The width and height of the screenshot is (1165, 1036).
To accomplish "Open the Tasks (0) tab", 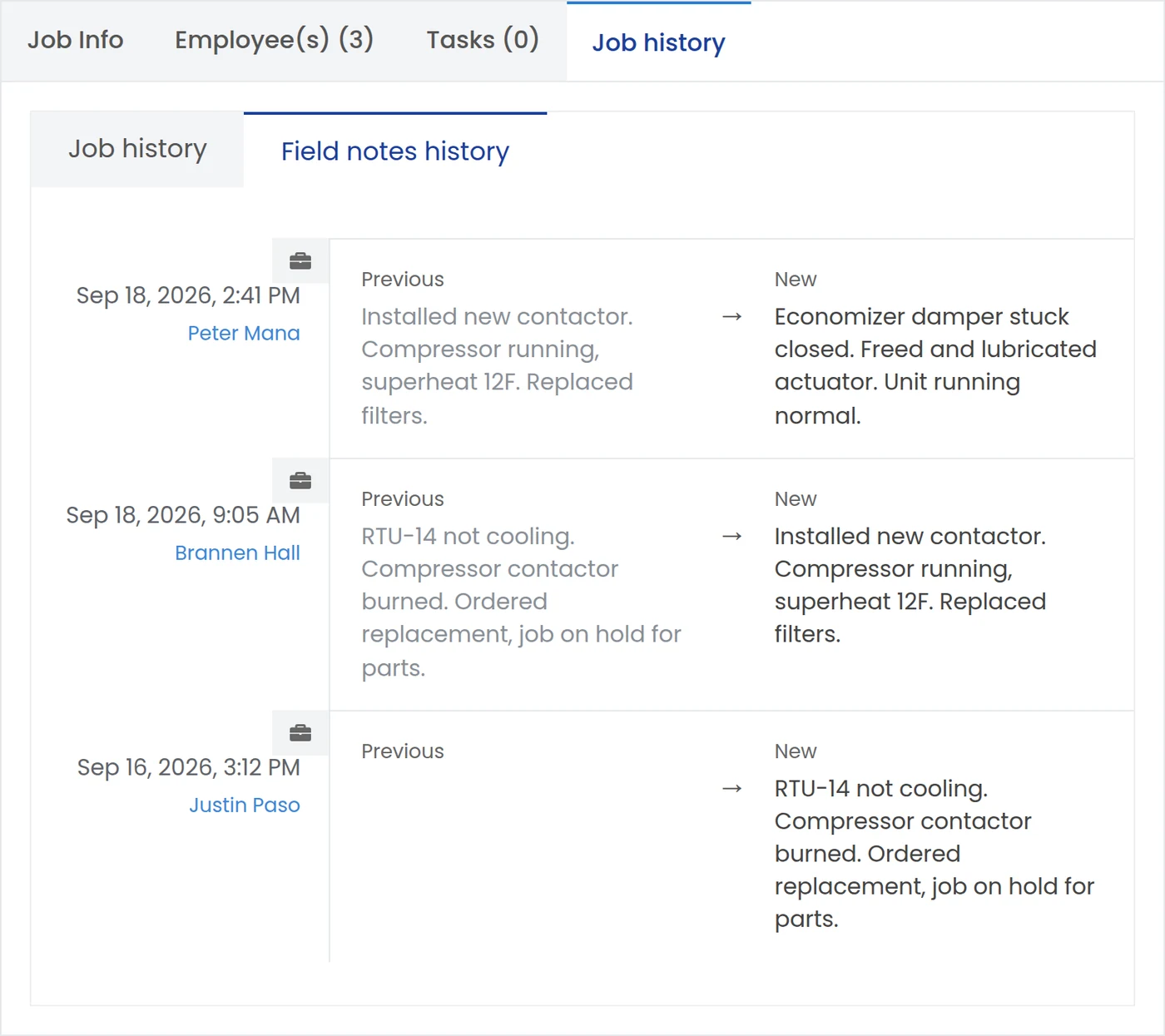I will [483, 40].
